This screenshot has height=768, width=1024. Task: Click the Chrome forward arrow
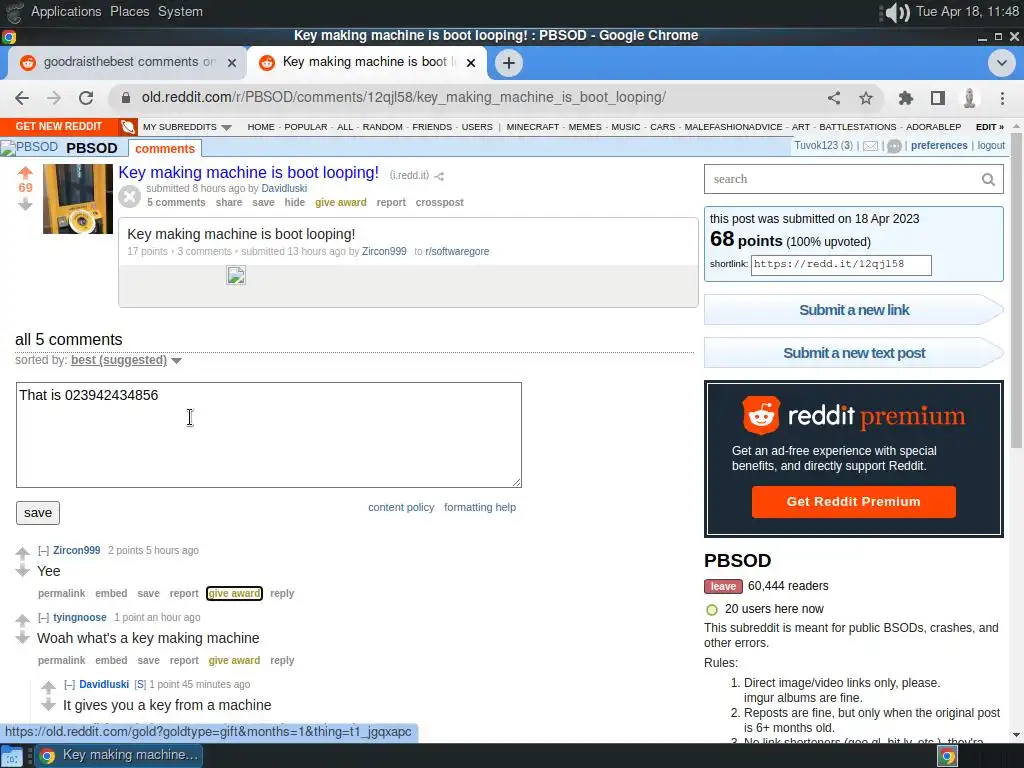point(54,98)
